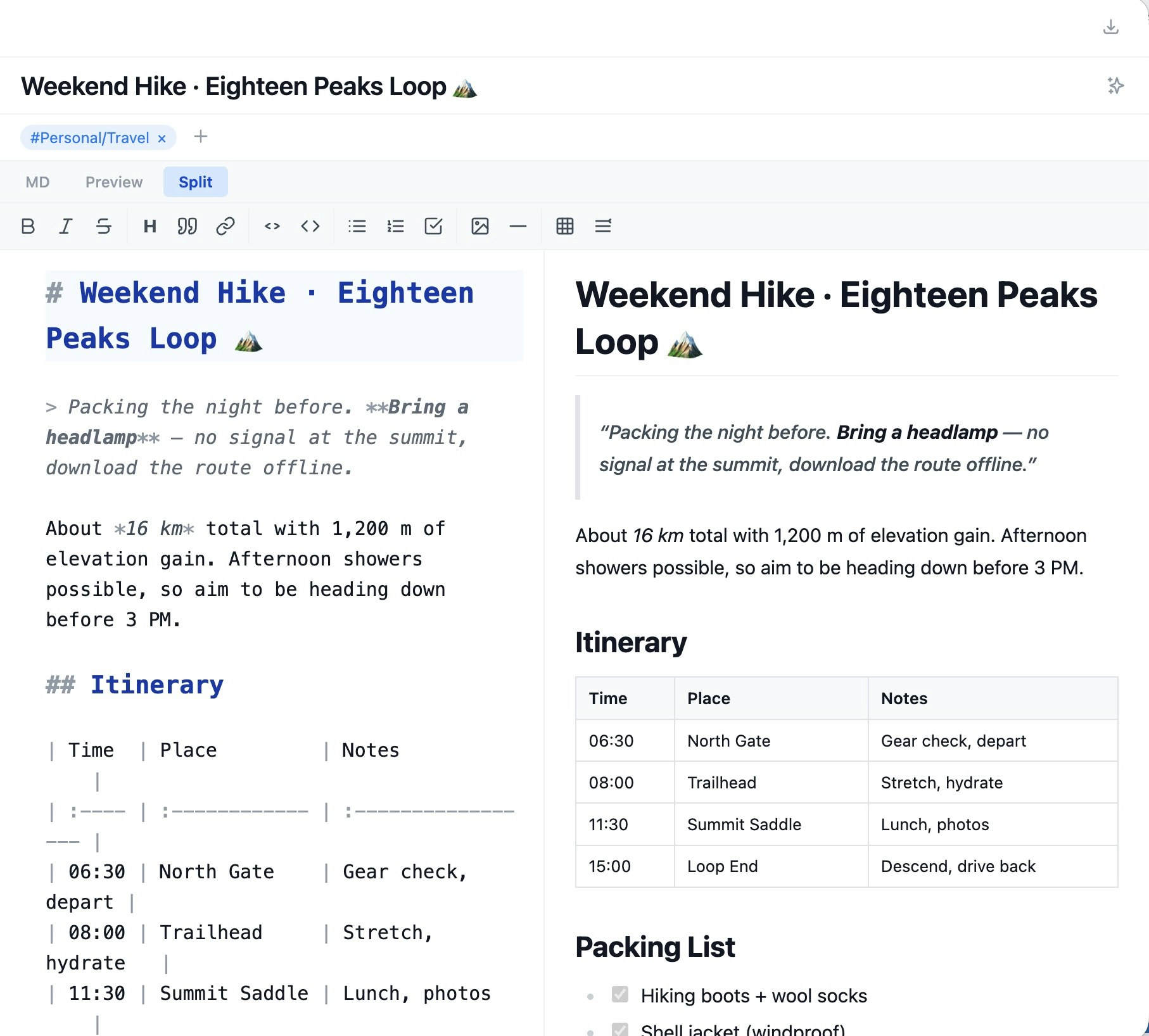Insert a numbered list
The height and width of the screenshot is (1036, 1149).
395,226
